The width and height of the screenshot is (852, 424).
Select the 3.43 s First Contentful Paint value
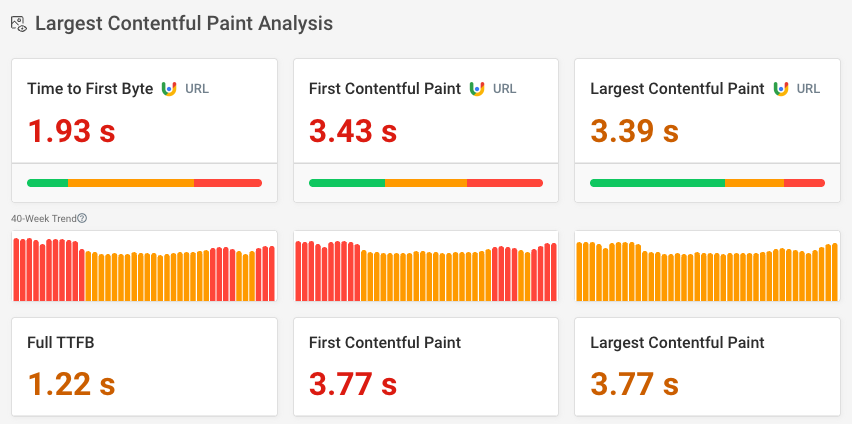tap(353, 131)
